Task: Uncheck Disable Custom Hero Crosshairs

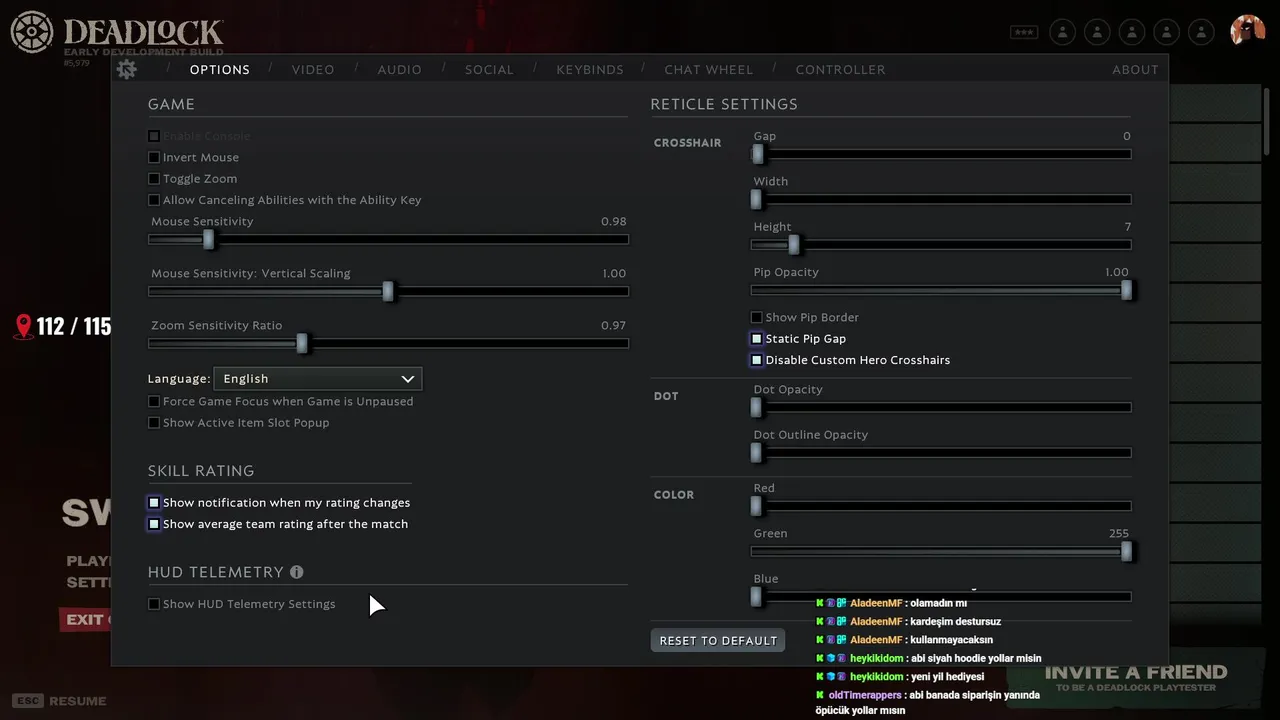Action: (757, 360)
